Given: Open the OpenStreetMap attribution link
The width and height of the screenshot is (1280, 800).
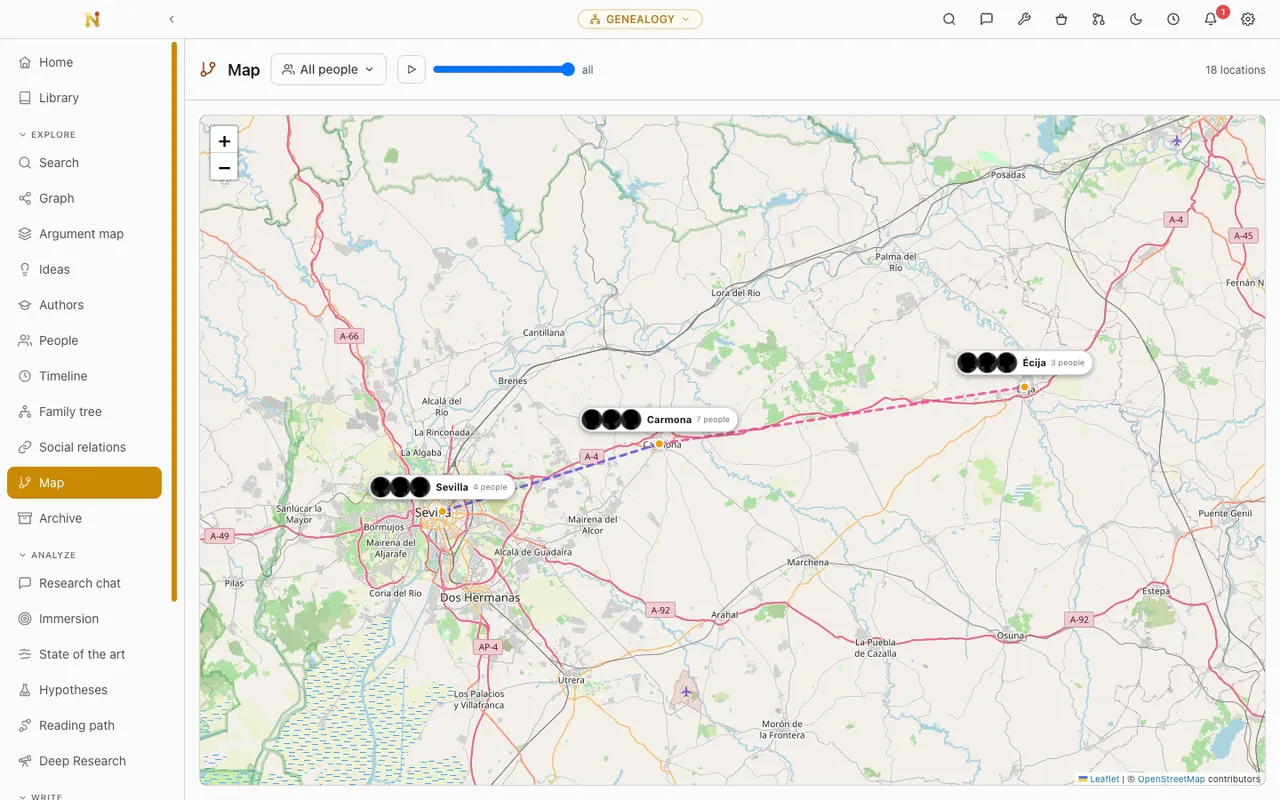Looking at the screenshot, I should pos(1171,779).
